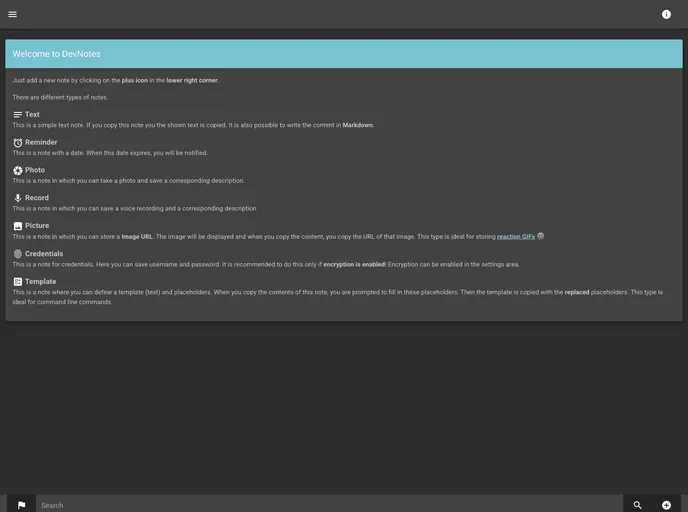Click the Template note icon
Image resolution: width=688 pixels, height=512 pixels.
tap(18, 282)
